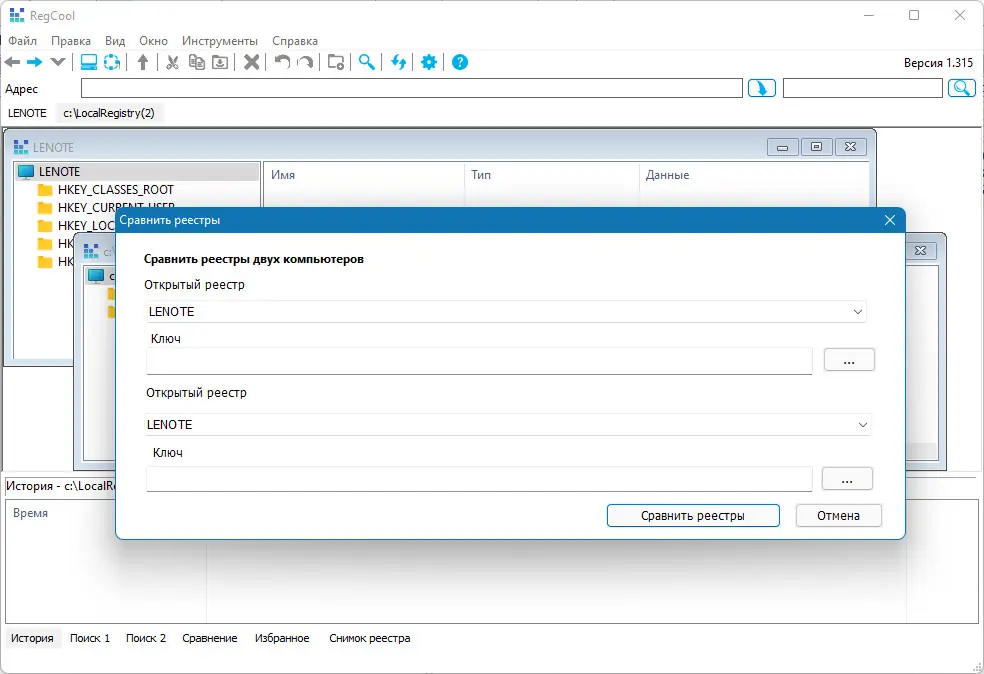Viewport: 984px width, 674px height.
Task: Switch to the LENOTE registry tab
Action: [x=27, y=113]
